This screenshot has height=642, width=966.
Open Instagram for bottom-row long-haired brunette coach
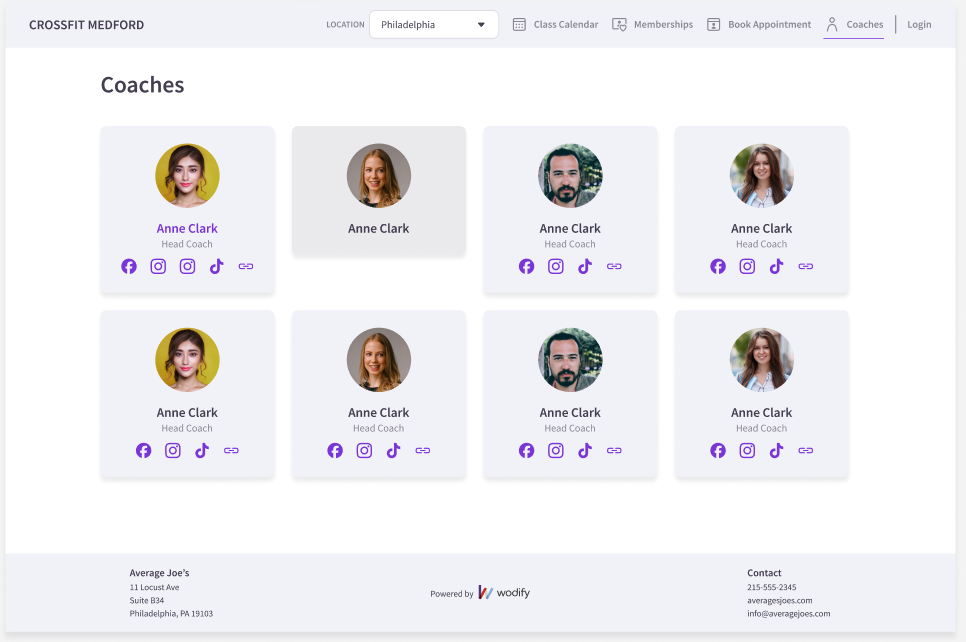point(747,450)
